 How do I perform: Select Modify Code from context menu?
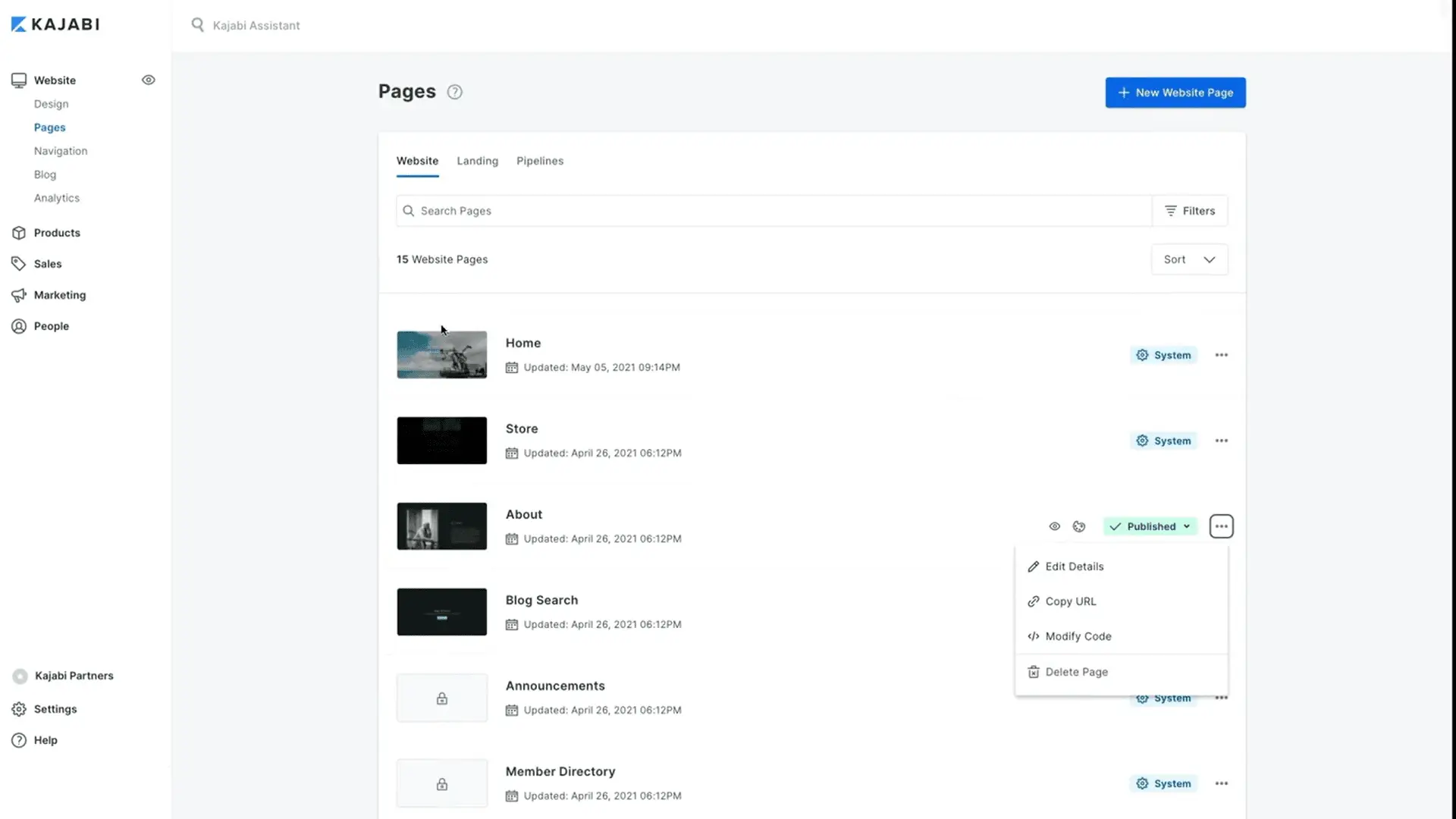tap(1078, 636)
